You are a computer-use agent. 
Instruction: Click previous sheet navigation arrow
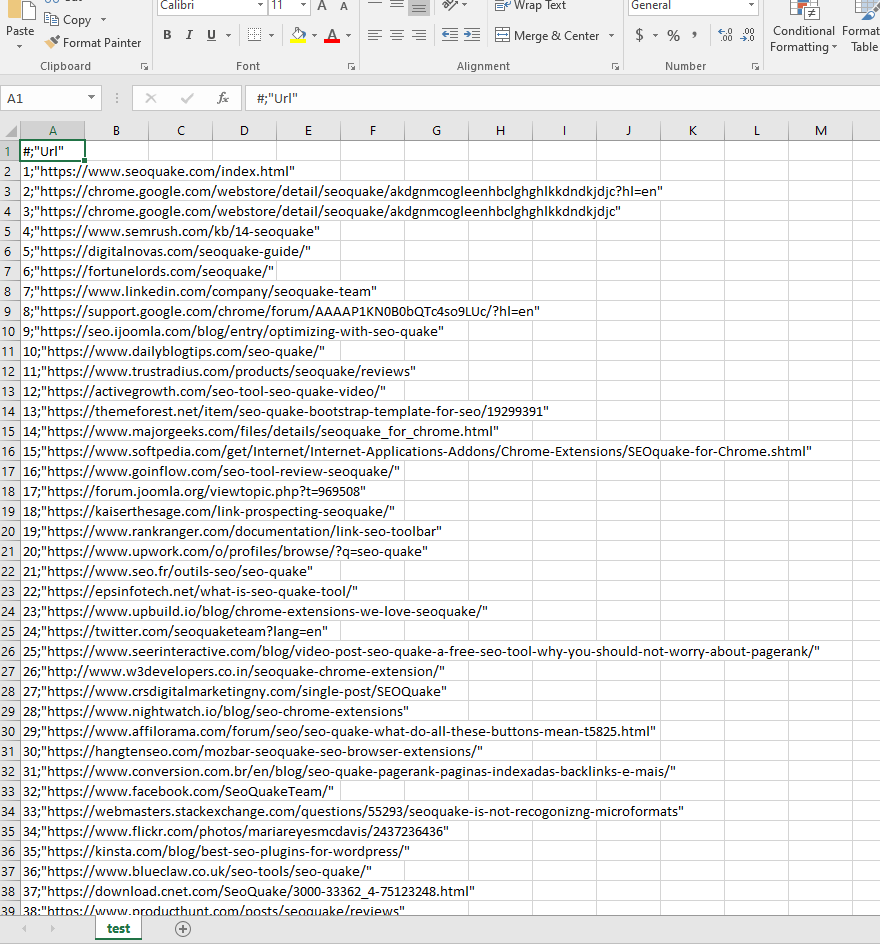point(25,929)
